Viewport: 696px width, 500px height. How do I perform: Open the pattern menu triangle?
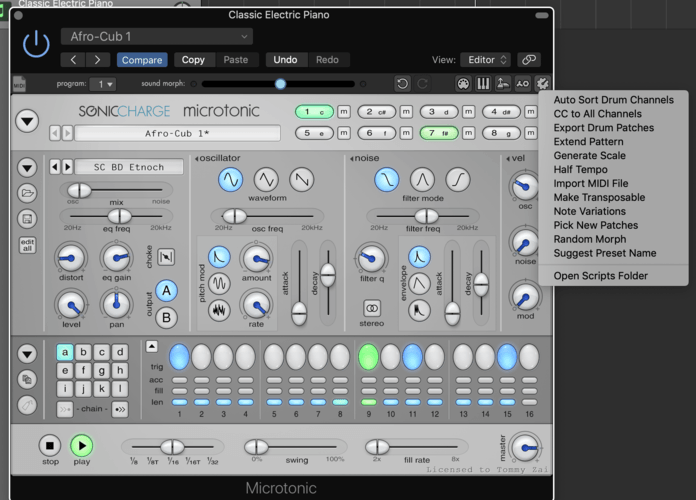coord(27,354)
